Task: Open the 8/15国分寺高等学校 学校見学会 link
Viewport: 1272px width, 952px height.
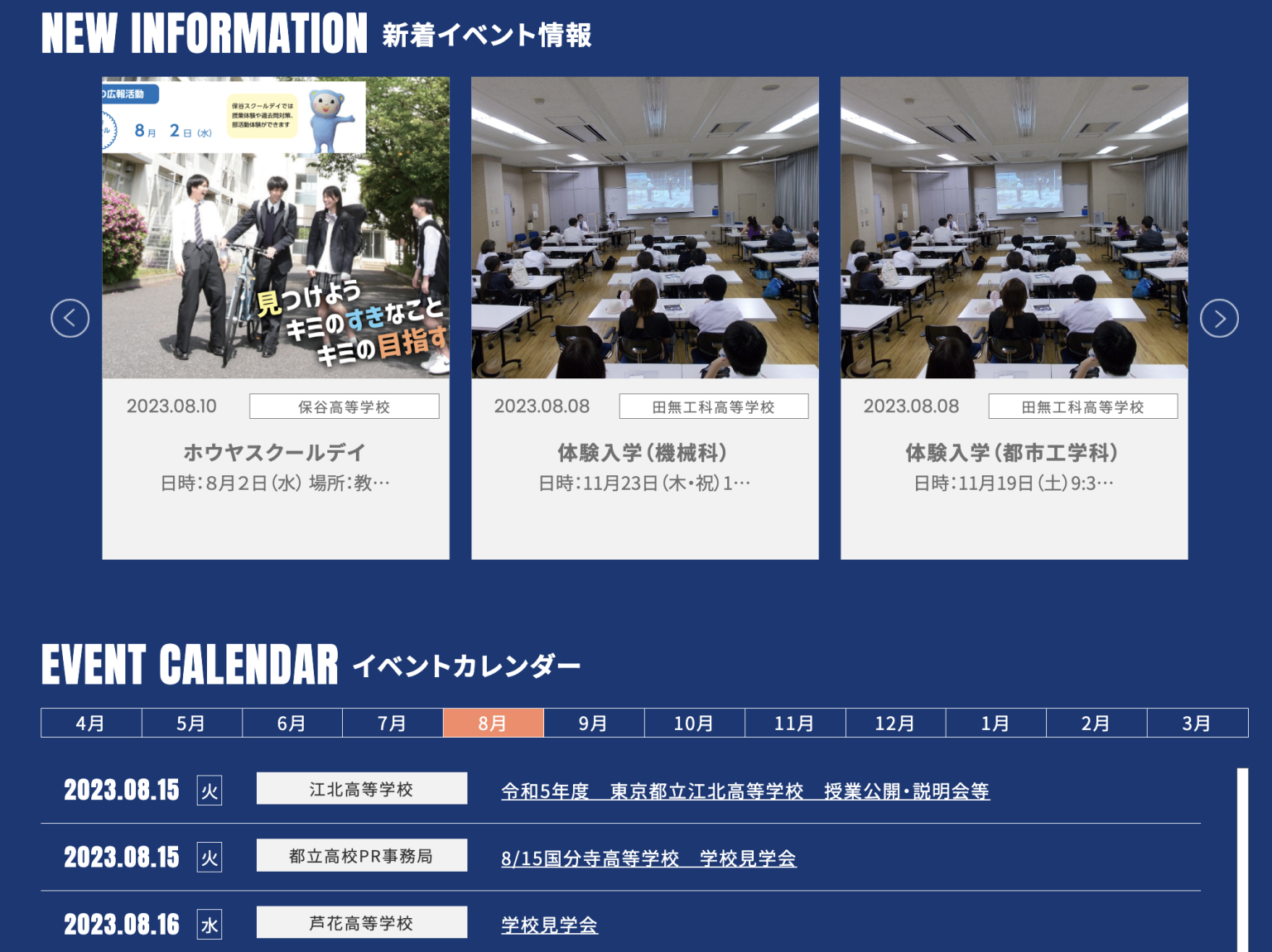Action: point(649,859)
